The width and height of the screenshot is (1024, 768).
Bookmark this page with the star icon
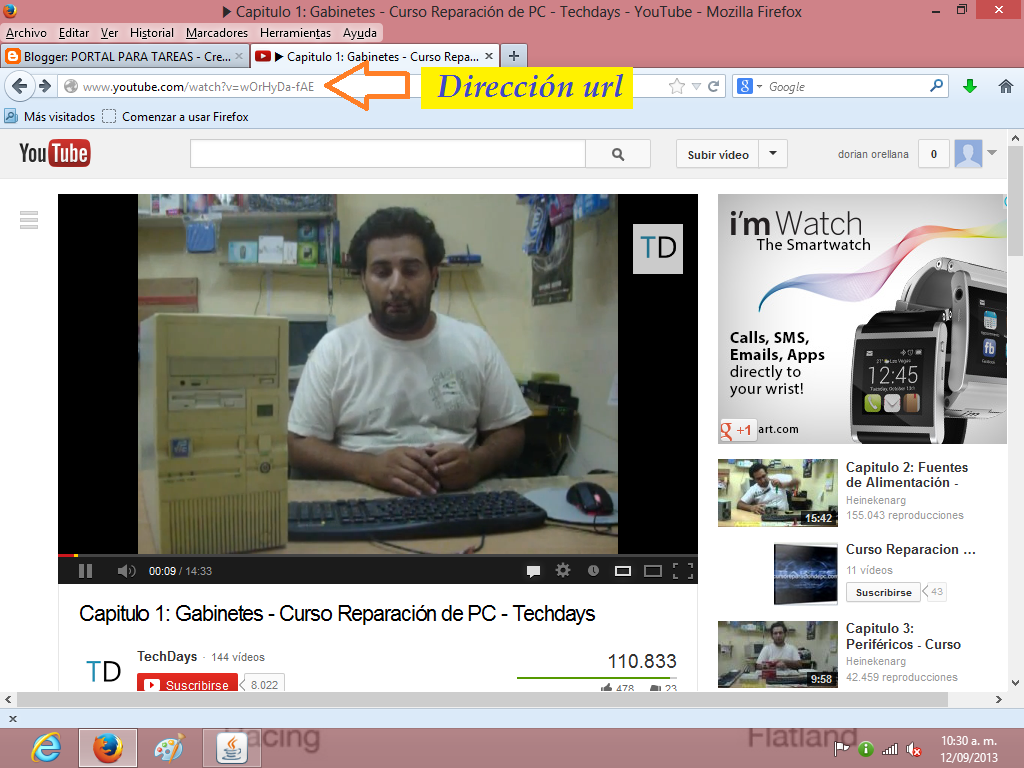pyautogui.click(x=677, y=86)
